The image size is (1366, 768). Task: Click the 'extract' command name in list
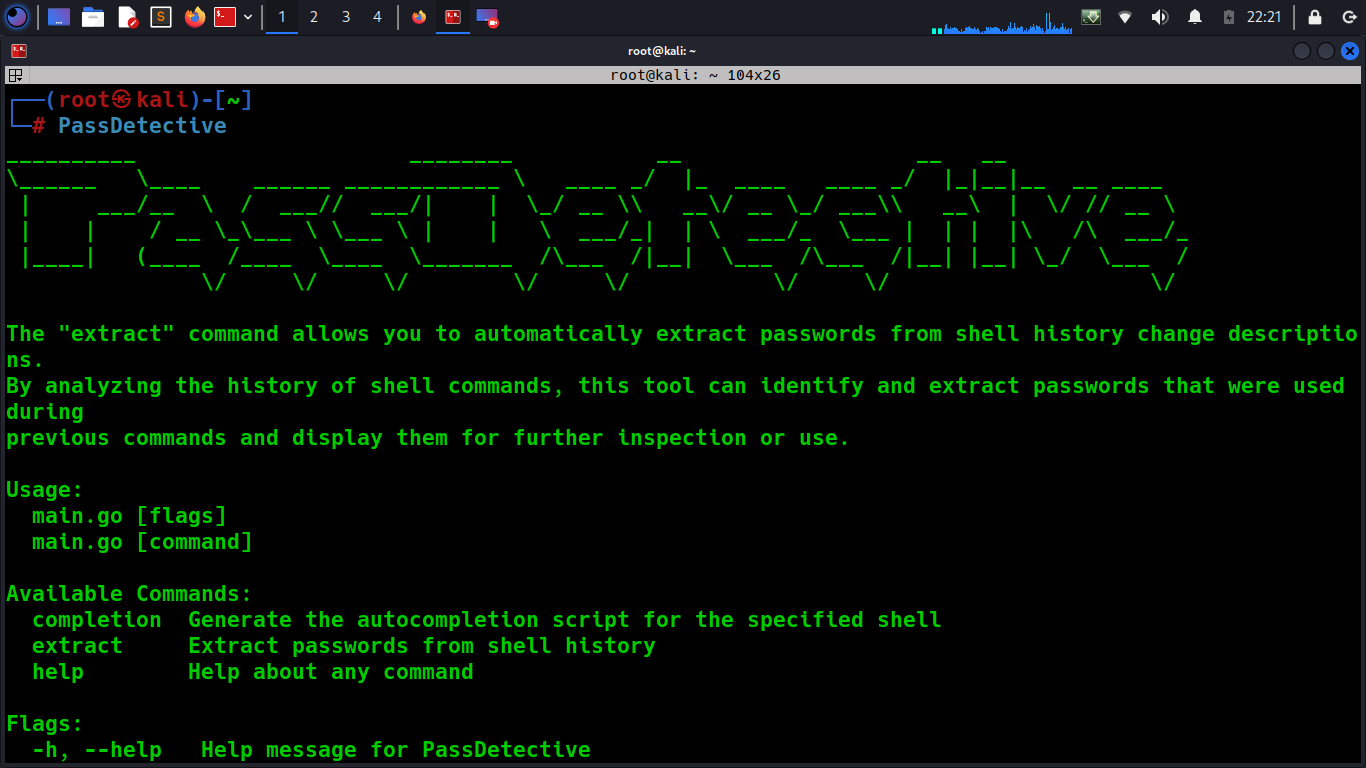coord(77,646)
